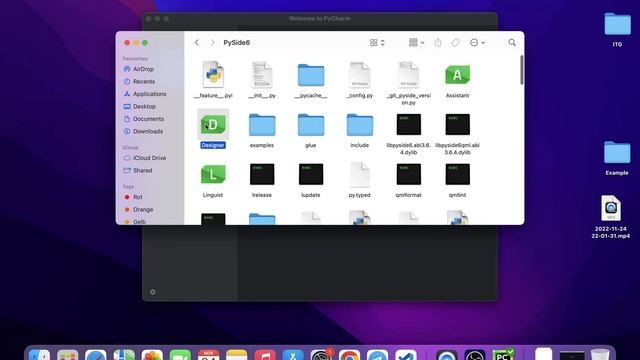Open Telegram from the dock
Viewport: 640px width, 360px height.
click(378, 355)
